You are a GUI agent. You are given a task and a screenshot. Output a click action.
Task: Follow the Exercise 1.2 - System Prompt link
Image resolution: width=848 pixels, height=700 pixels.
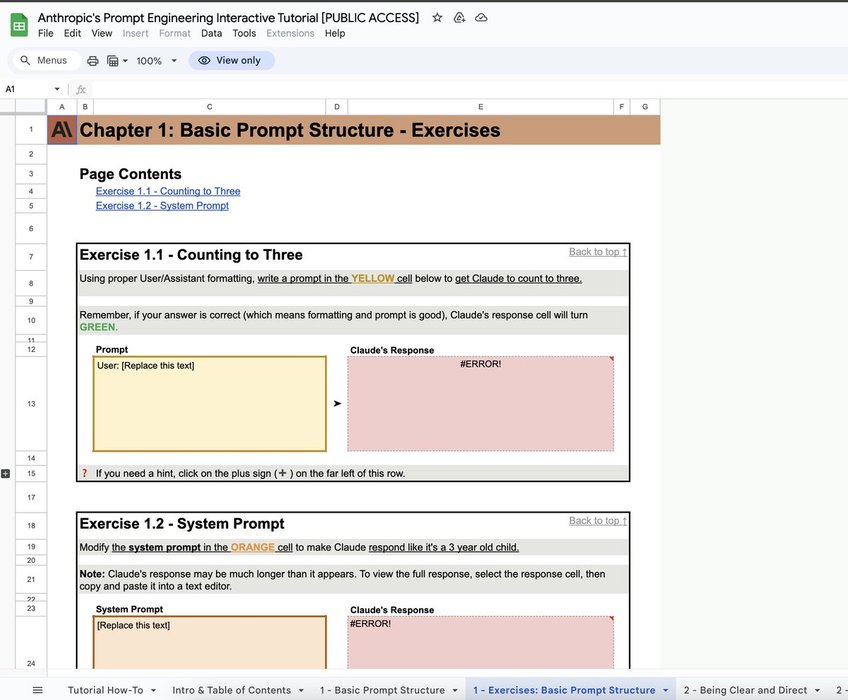point(162,206)
